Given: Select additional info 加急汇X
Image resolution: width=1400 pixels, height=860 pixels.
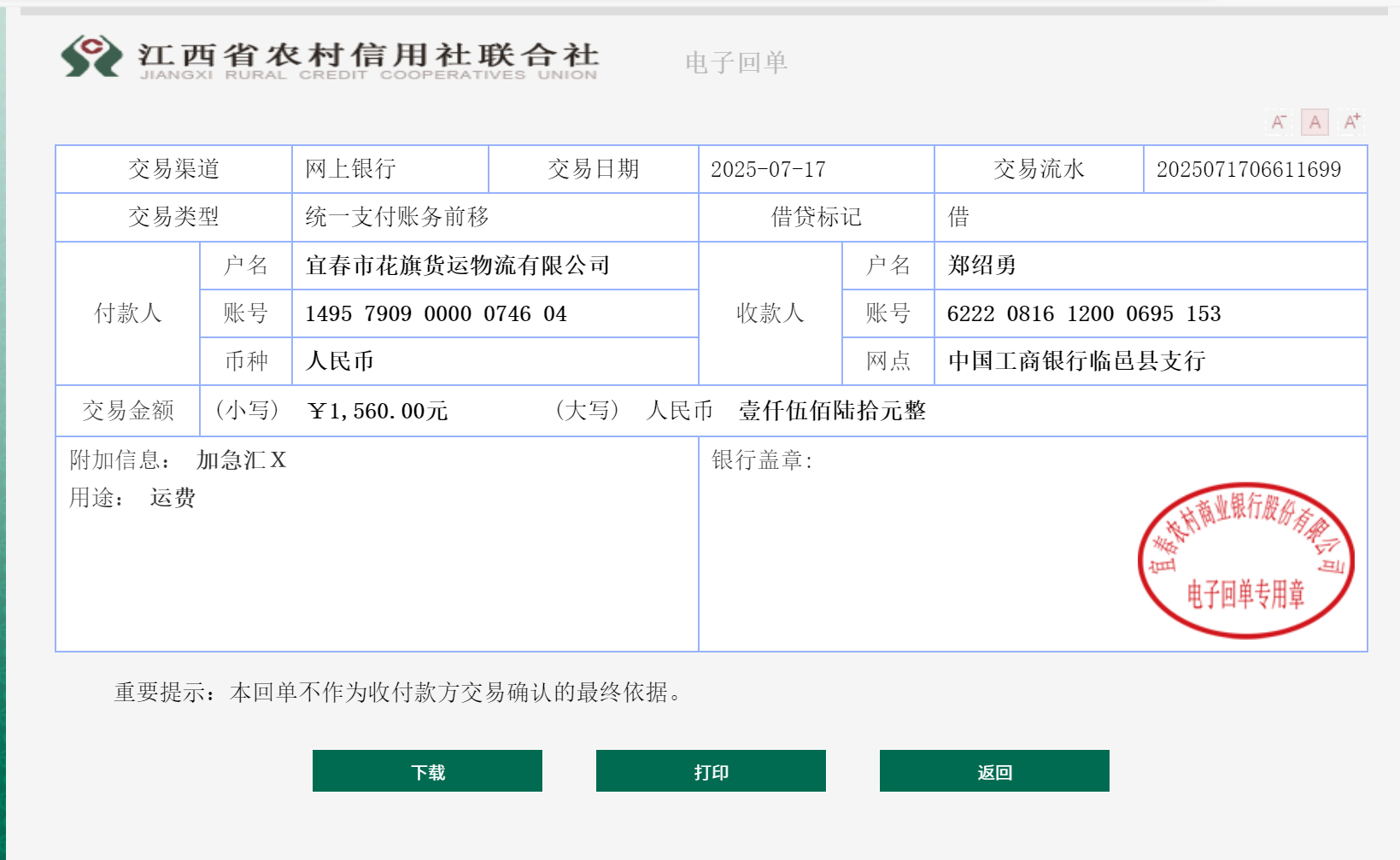Looking at the screenshot, I should (x=241, y=460).
